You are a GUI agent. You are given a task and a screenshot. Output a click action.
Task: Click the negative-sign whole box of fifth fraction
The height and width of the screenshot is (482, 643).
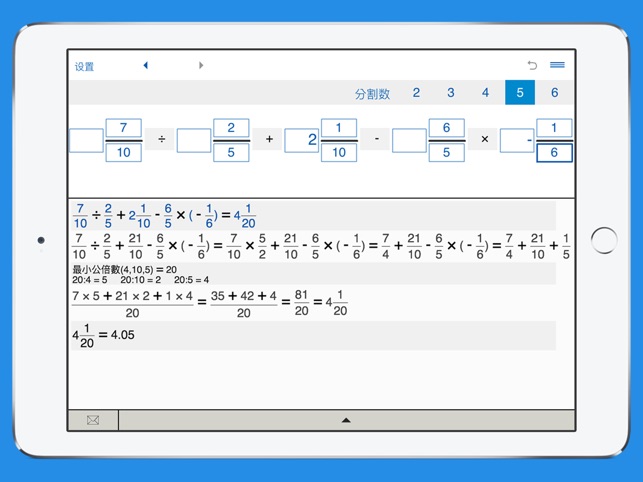(517, 140)
